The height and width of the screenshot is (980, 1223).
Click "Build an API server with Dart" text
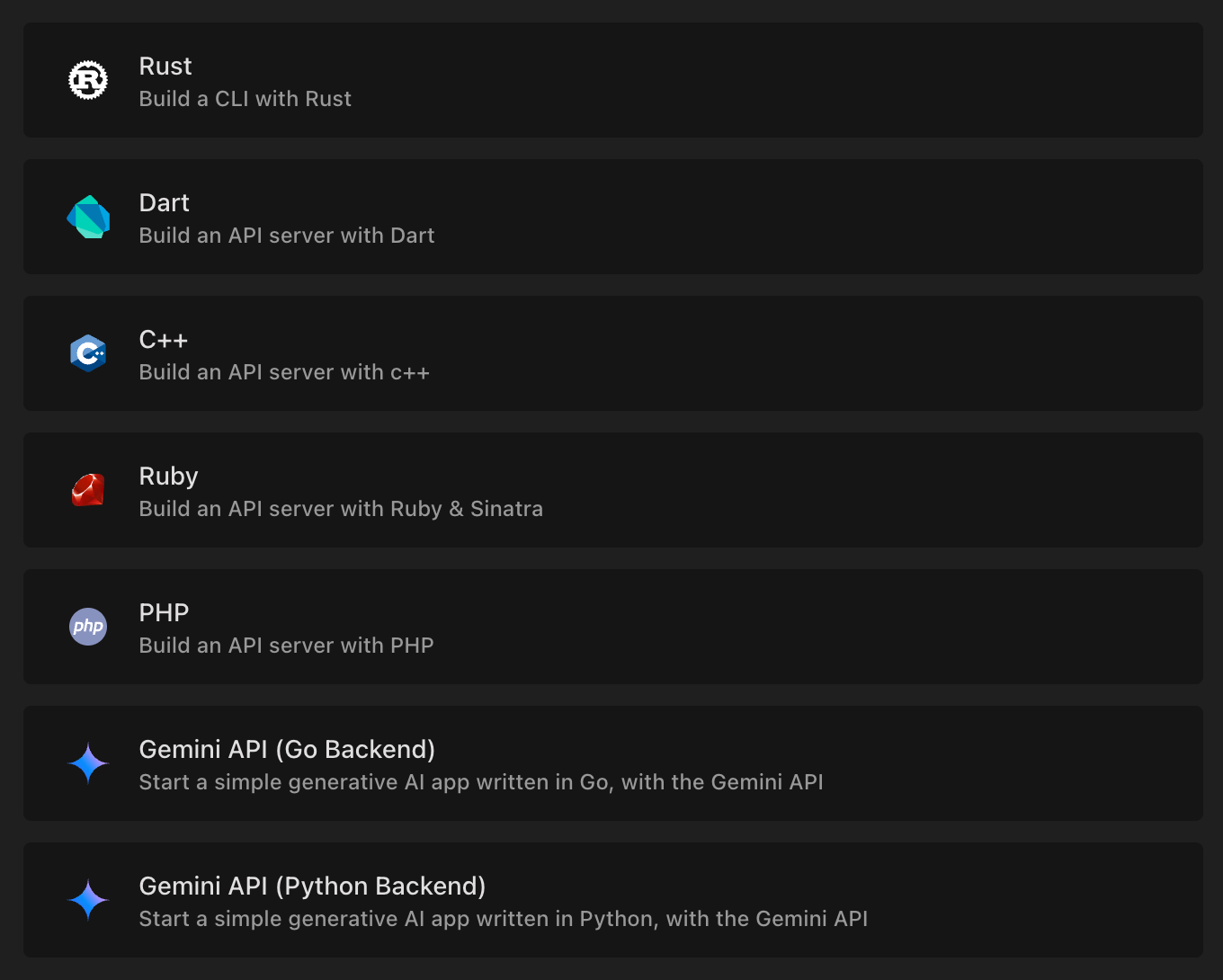tap(287, 236)
